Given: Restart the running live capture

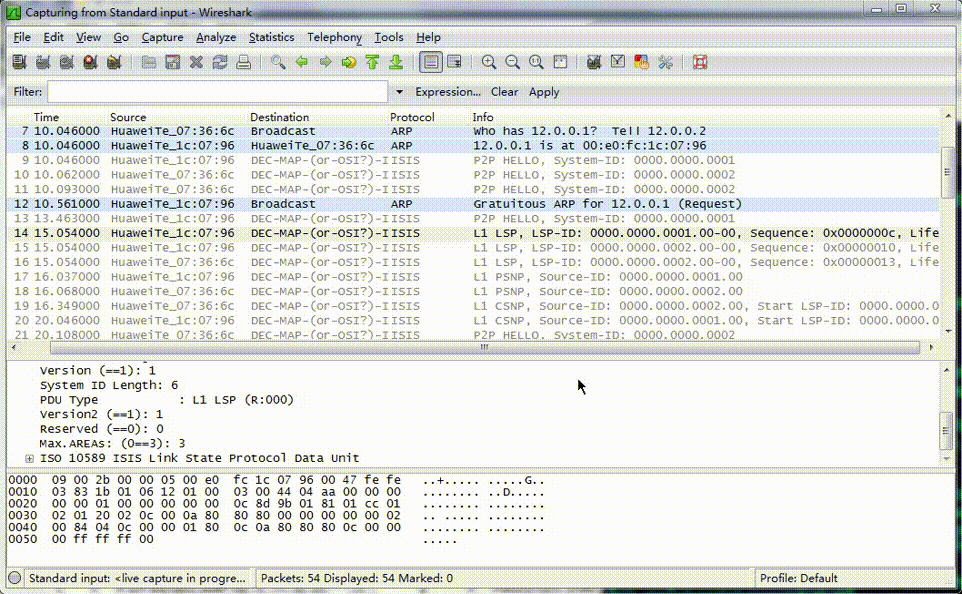Looking at the screenshot, I should point(114,62).
